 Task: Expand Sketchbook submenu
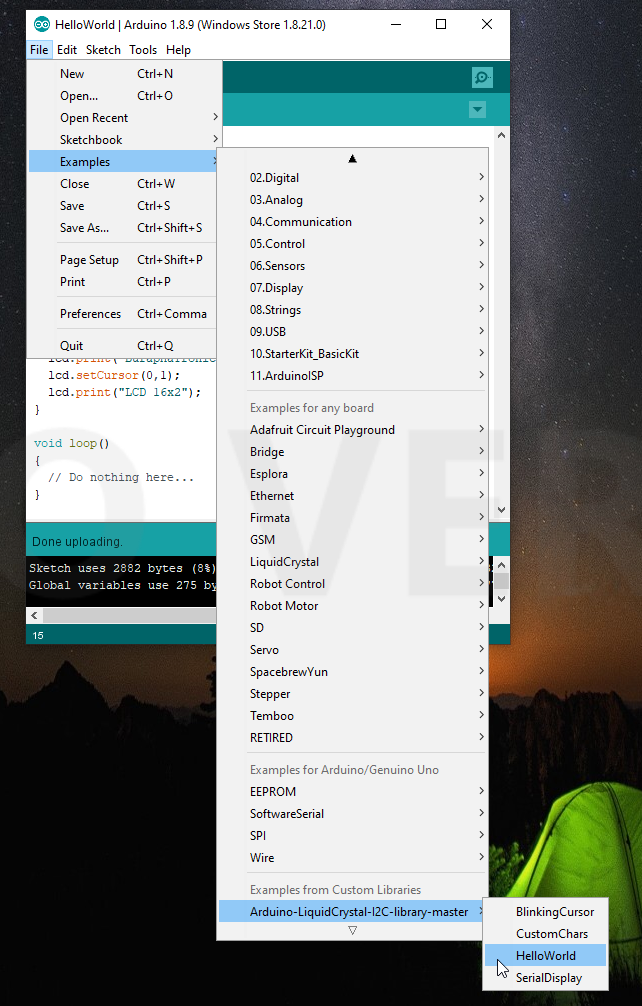[124, 139]
